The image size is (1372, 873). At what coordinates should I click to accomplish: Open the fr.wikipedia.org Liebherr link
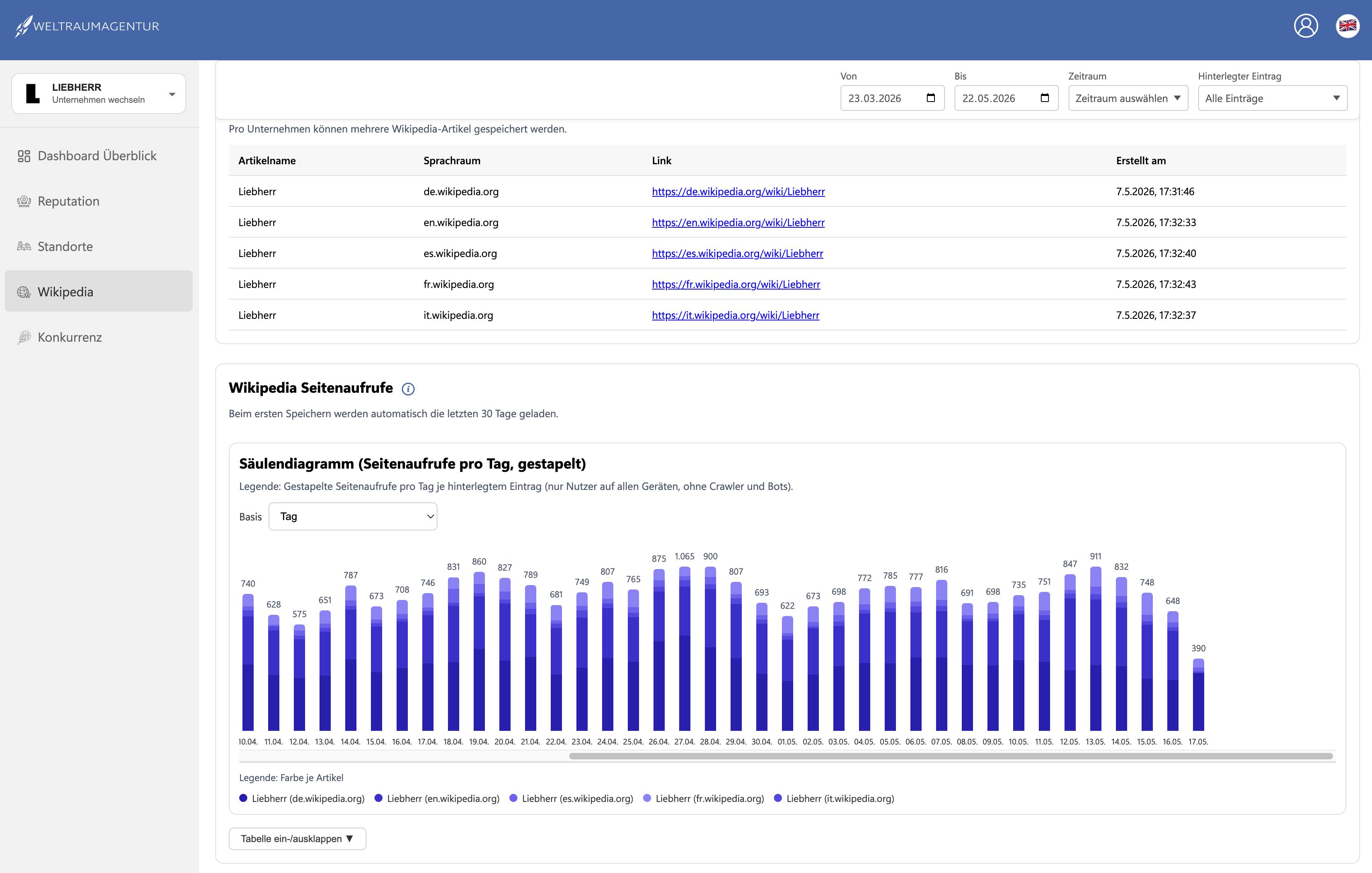[735, 284]
